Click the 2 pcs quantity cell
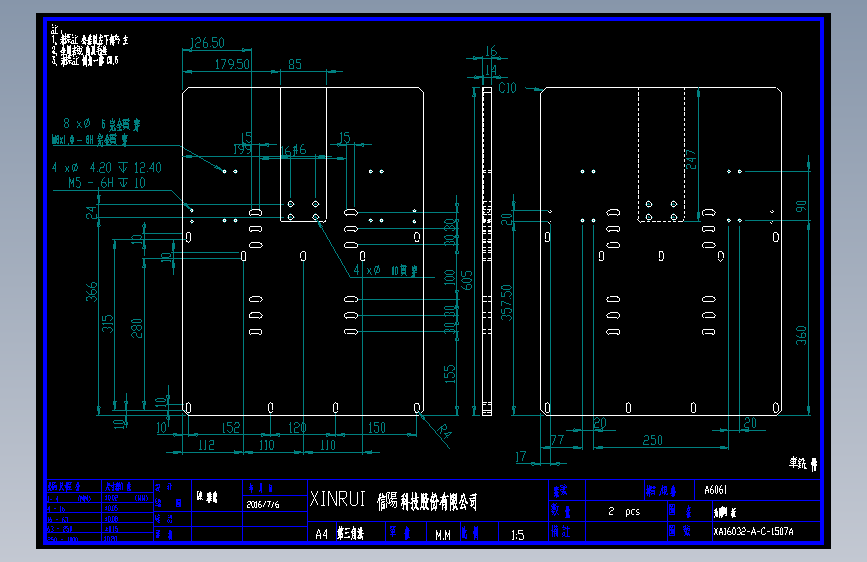 tap(624, 512)
